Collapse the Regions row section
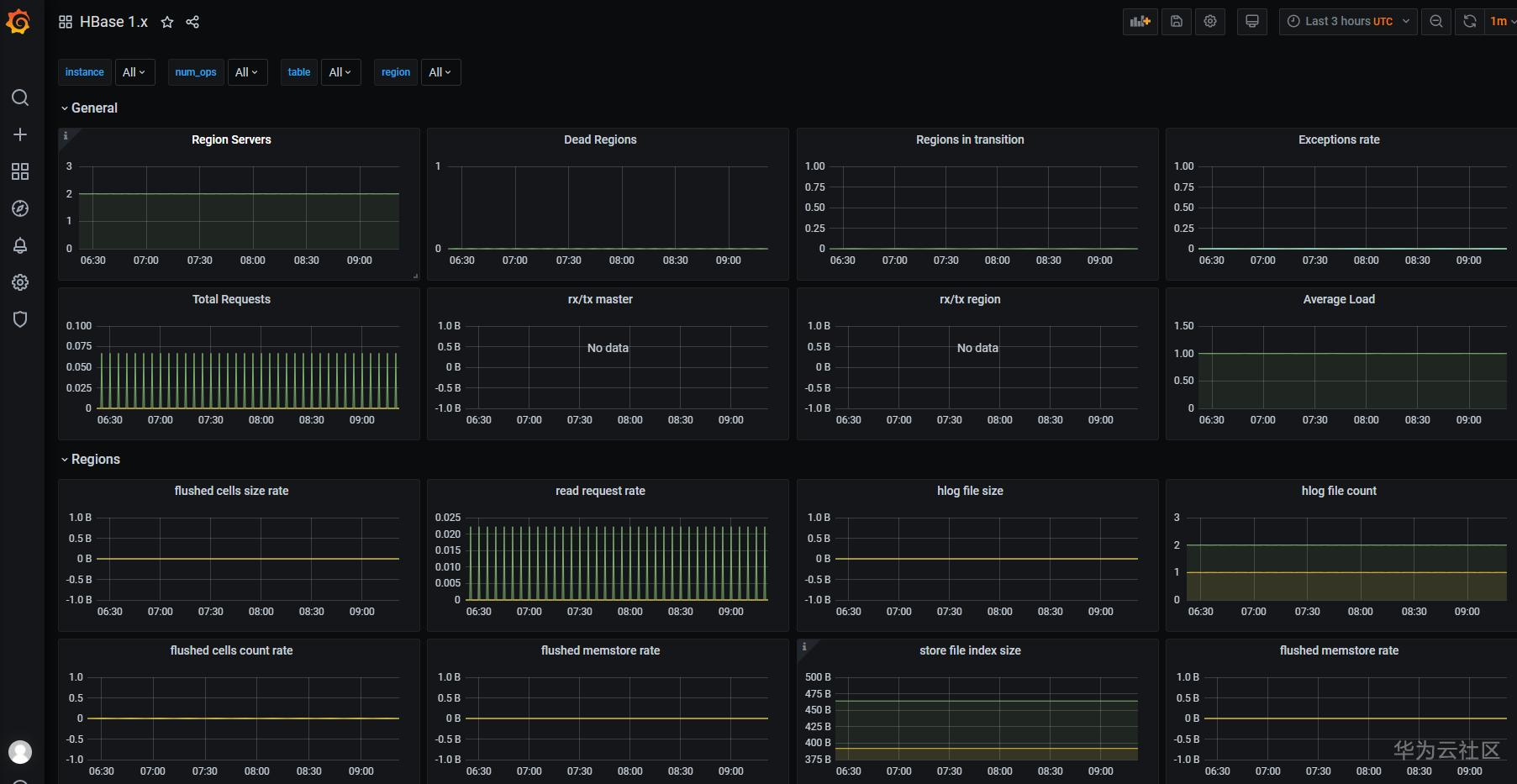 tap(95, 459)
